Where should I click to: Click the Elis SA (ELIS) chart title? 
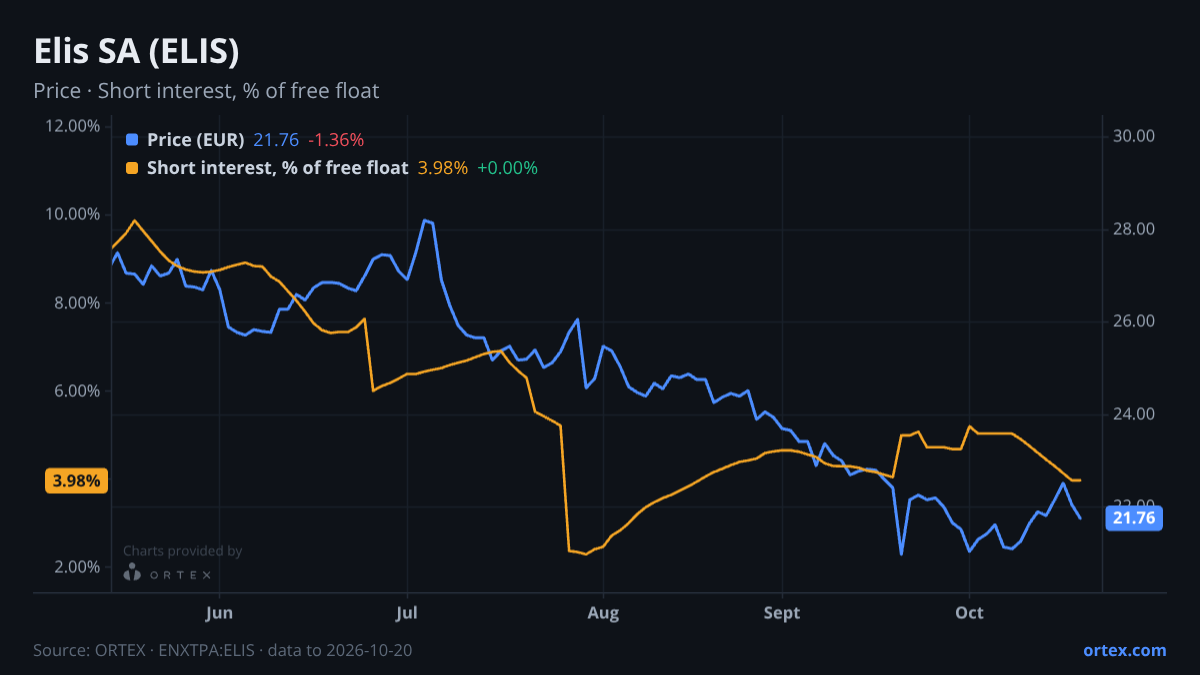136,51
